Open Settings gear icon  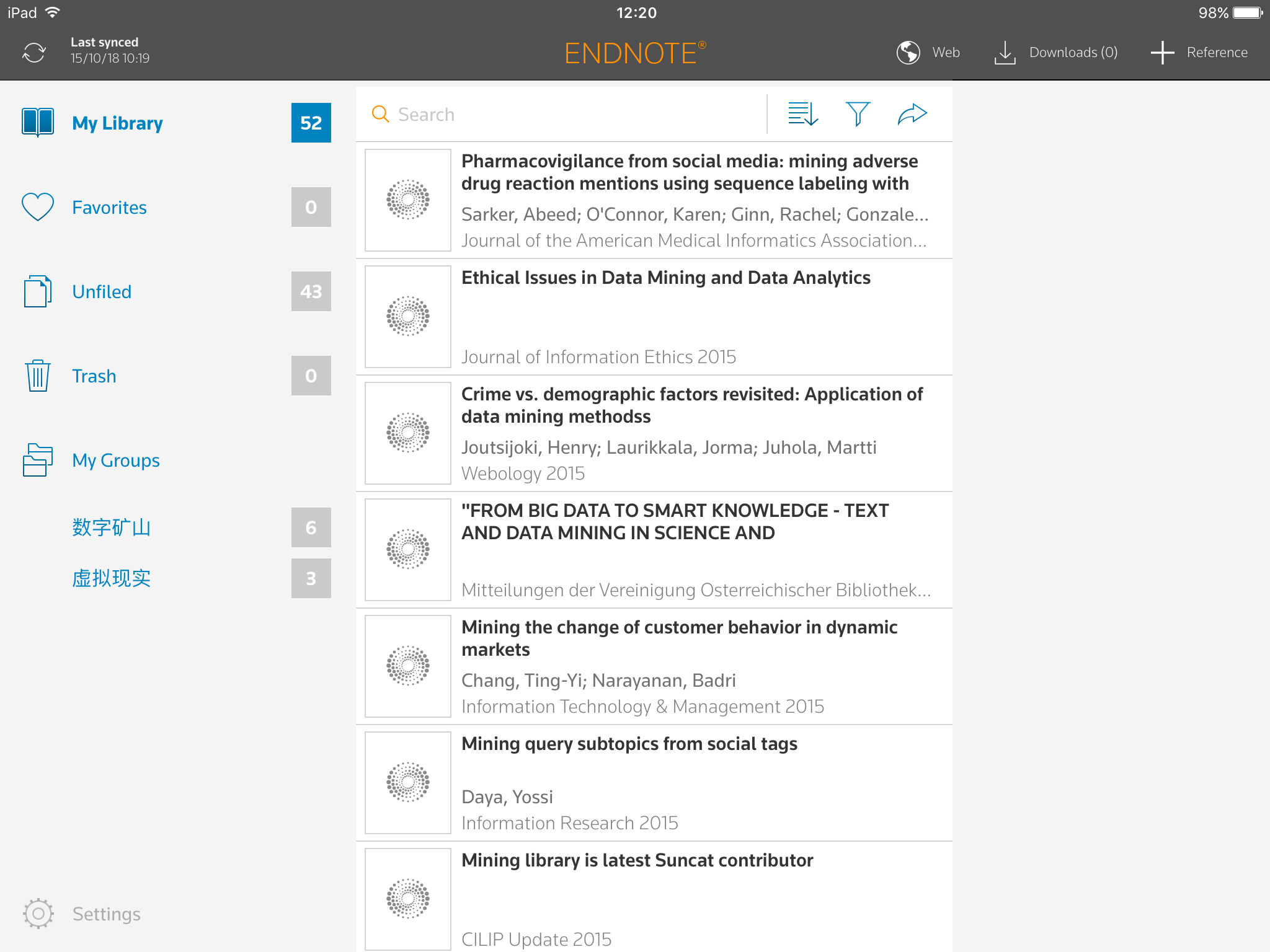(38, 914)
